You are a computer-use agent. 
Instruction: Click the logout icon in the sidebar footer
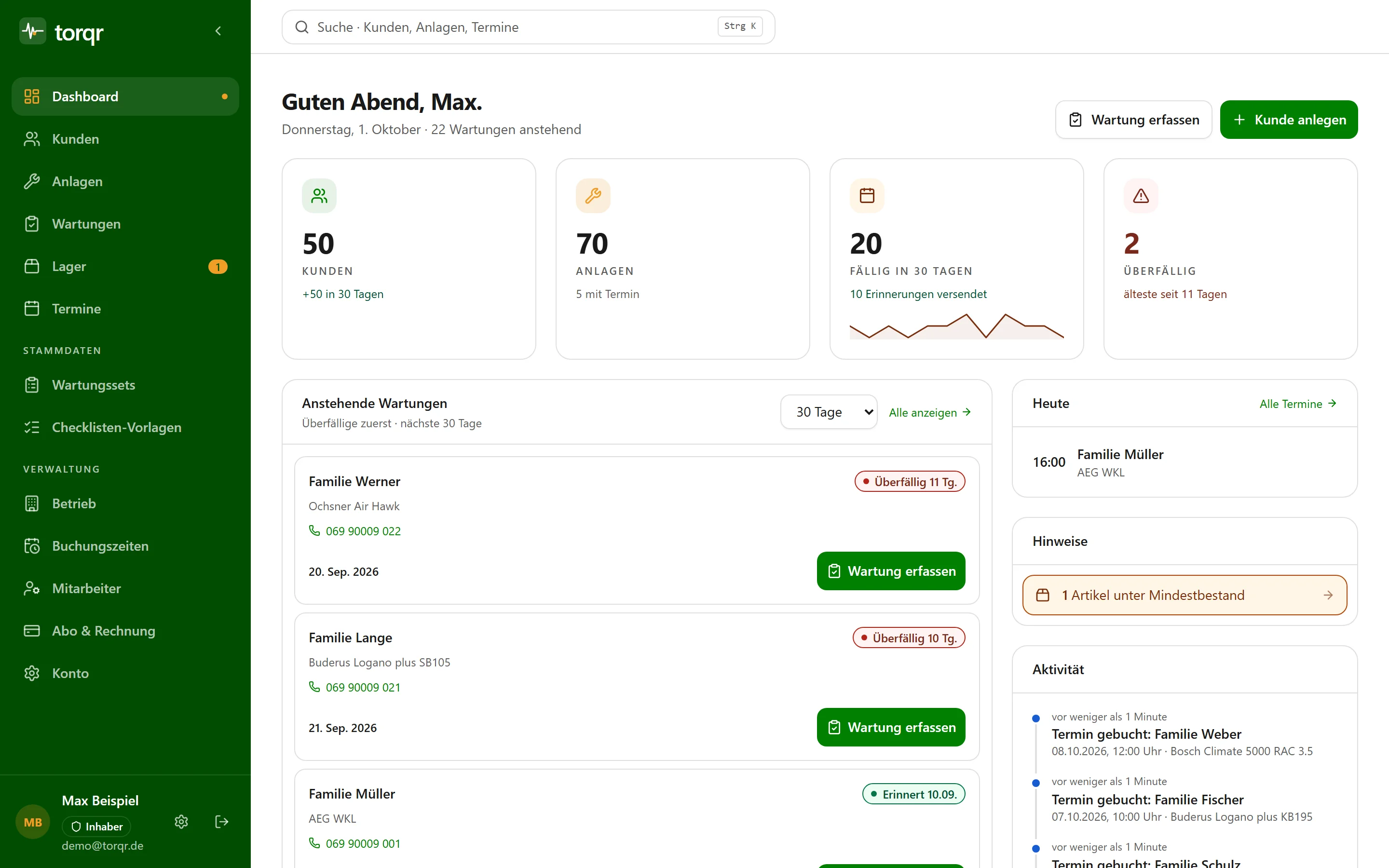[221, 822]
